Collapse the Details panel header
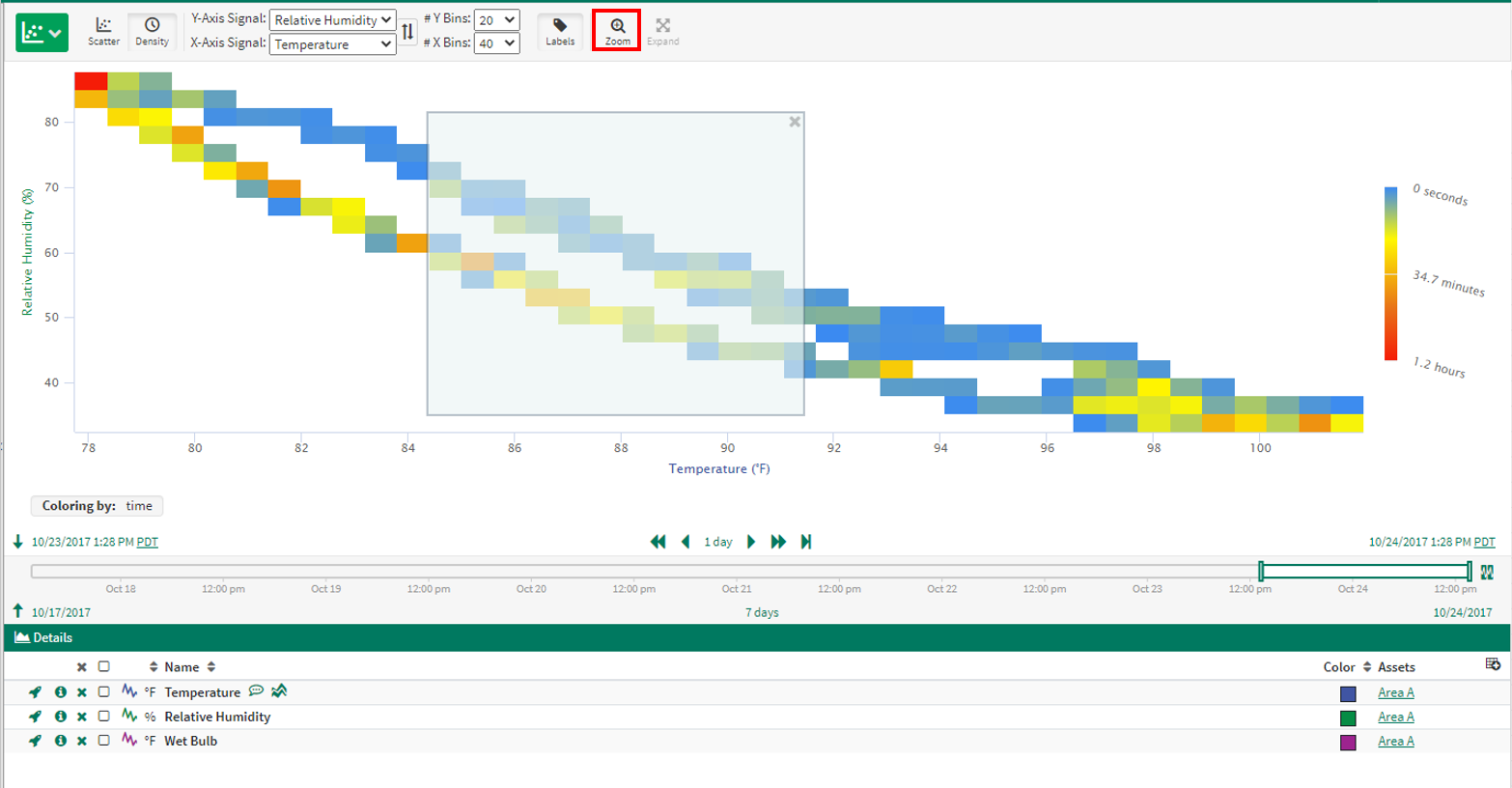Image resolution: width=1512 pixels, height=788 pixels. (43, 638)
